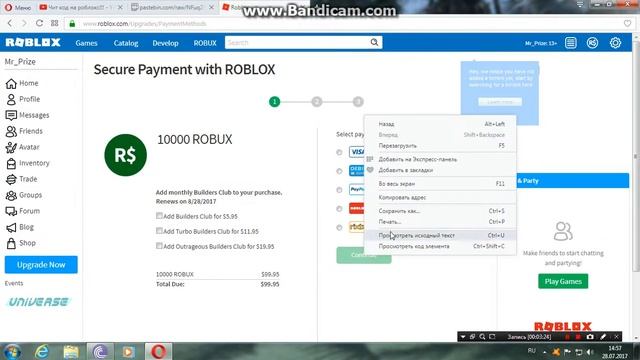Viewport: 640px width, 360px height.
Task: Click the Opera icon in the taskbar
Action: pos(158,351)
